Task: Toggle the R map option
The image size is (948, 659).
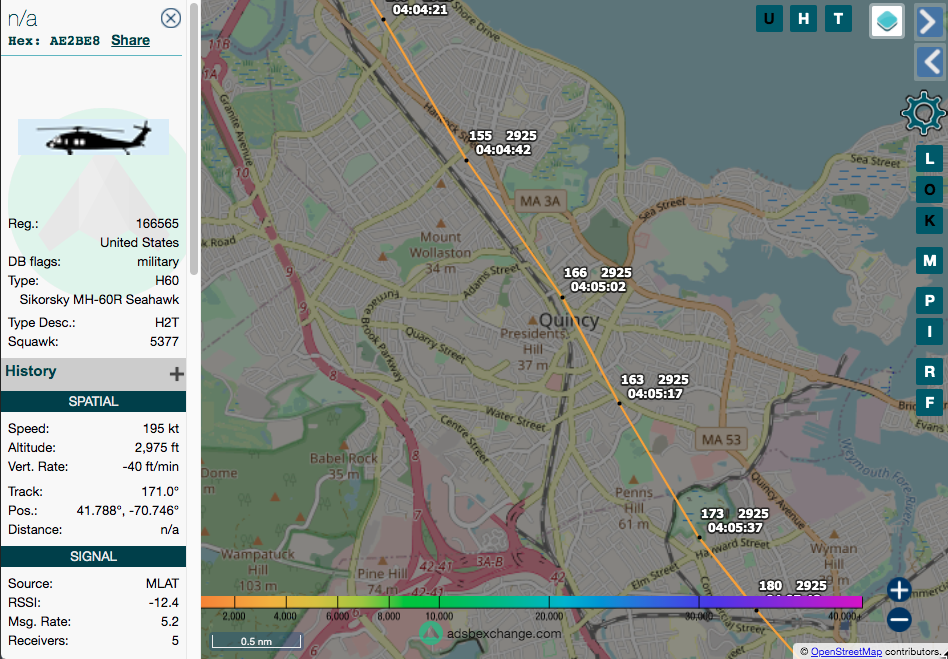Action: (x=929, y=371)
